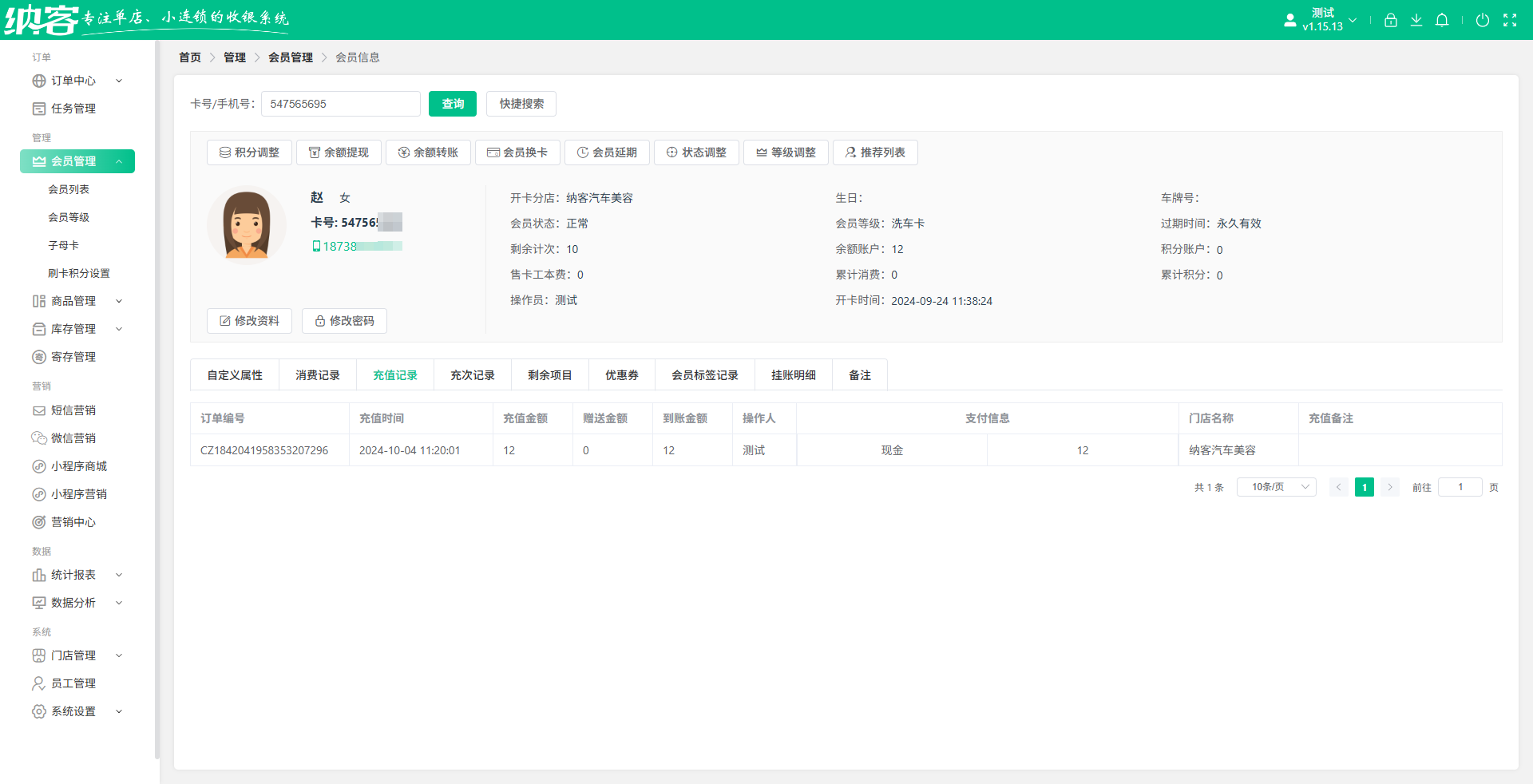Open the 营销中心 module

pyautogui.click(x=73, y=521)
